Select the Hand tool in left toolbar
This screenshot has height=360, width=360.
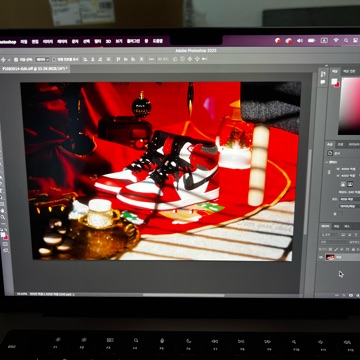tap(3, 210)
